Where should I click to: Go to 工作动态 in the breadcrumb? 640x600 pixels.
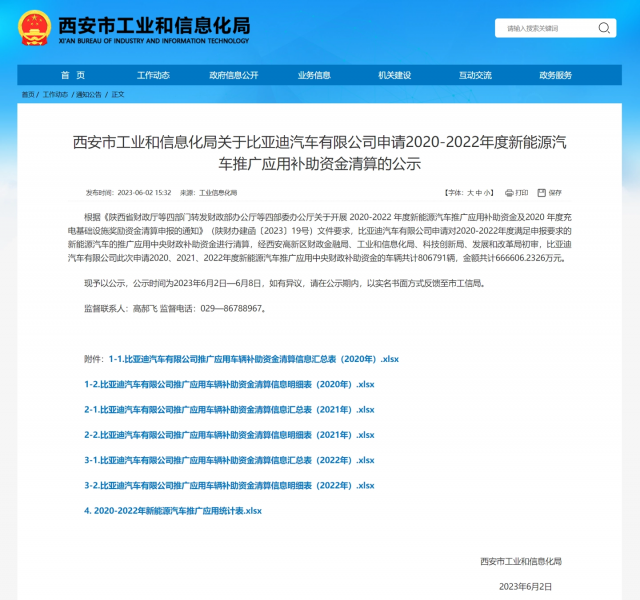55,95
